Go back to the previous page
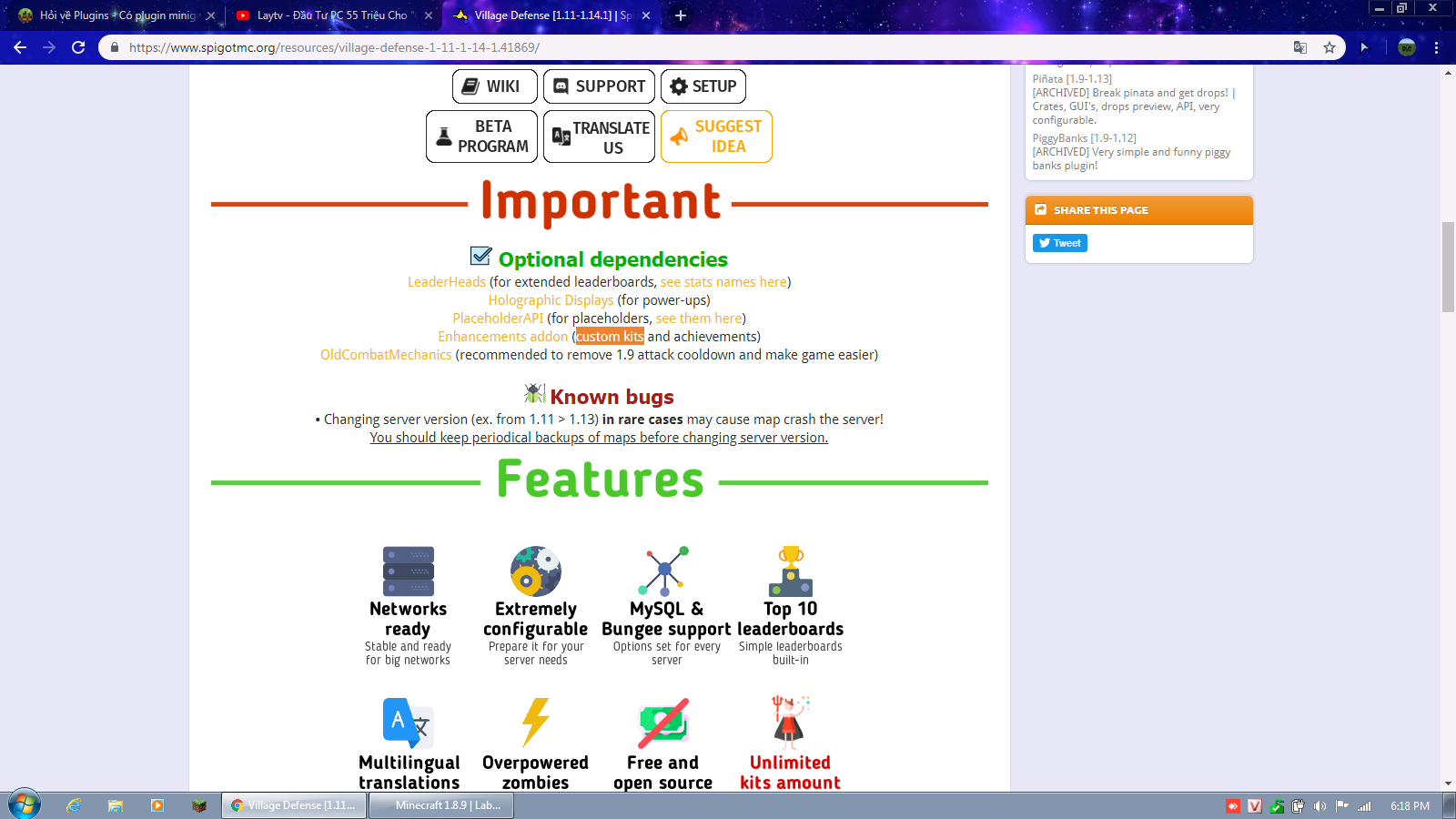Viewport: 1456px width, 819px height. (x=20, y=47)
